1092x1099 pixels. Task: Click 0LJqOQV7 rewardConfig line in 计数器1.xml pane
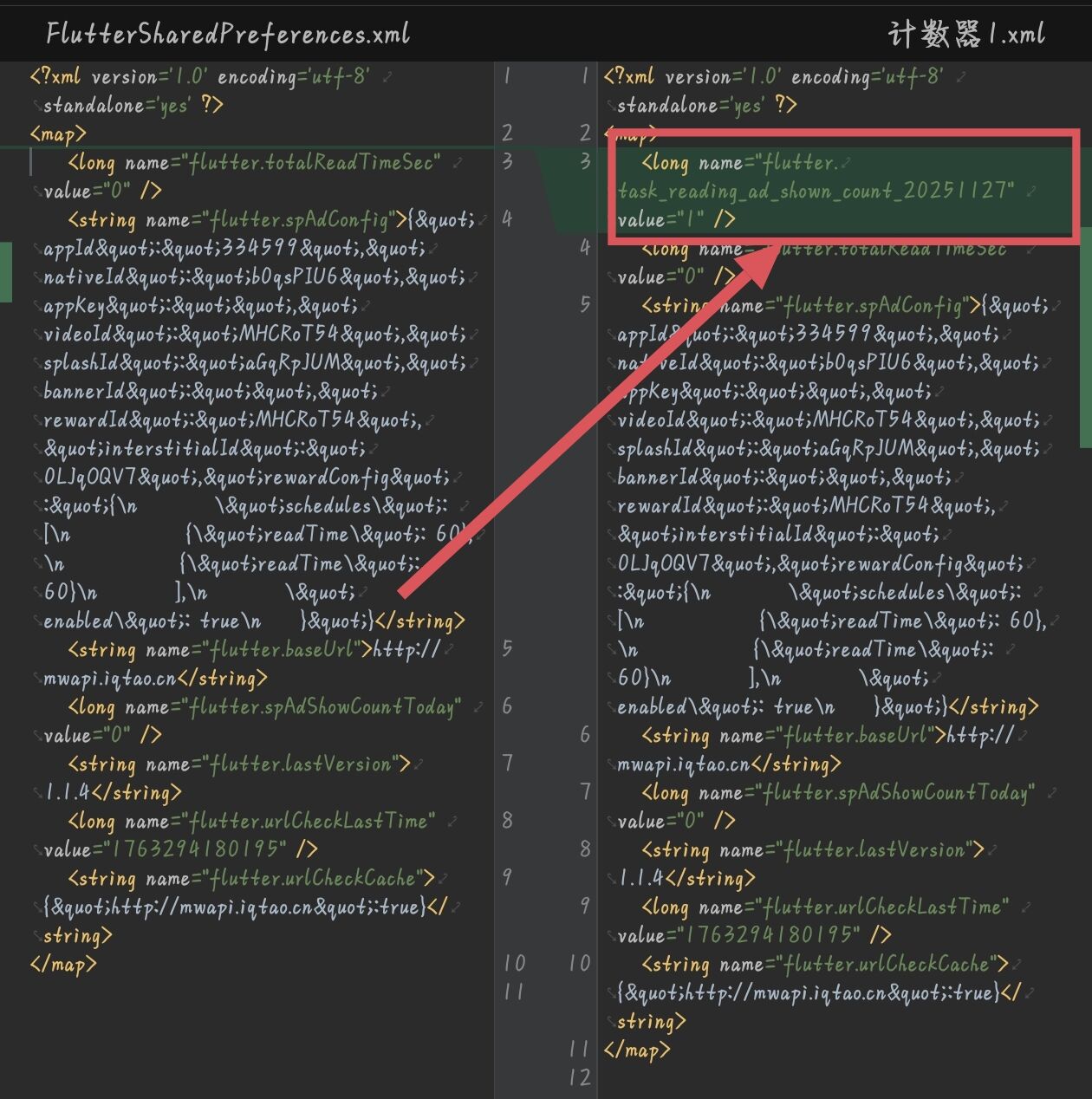click(820, 563)
